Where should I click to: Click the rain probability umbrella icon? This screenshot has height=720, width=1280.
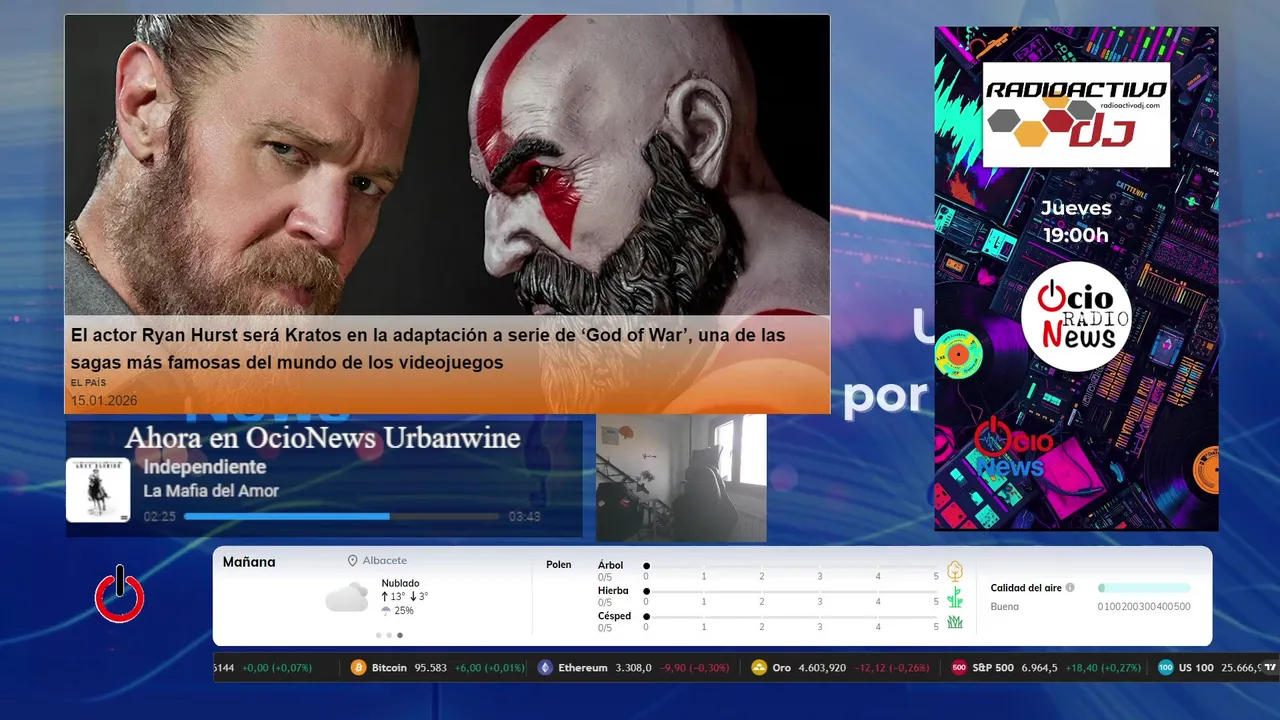pyautogui.click(x=386, y=610)
